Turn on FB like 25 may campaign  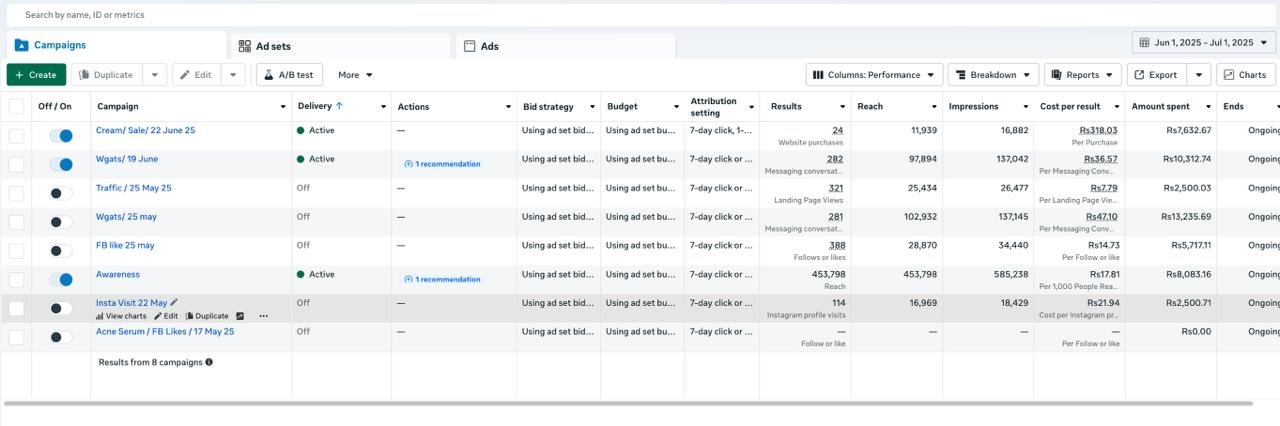(x=61, y=251)
